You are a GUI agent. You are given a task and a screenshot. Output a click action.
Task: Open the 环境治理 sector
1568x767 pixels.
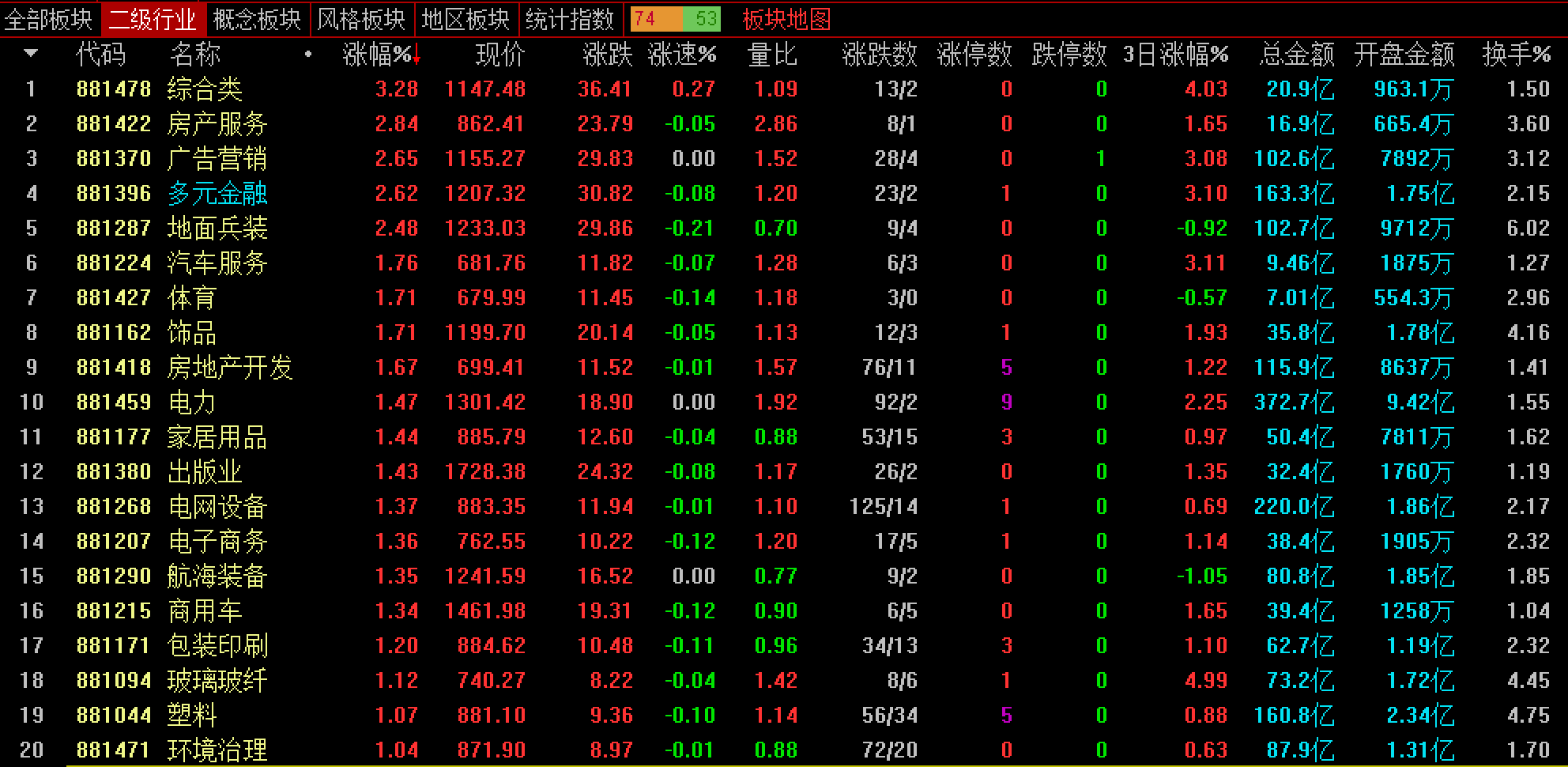(217, 750)
